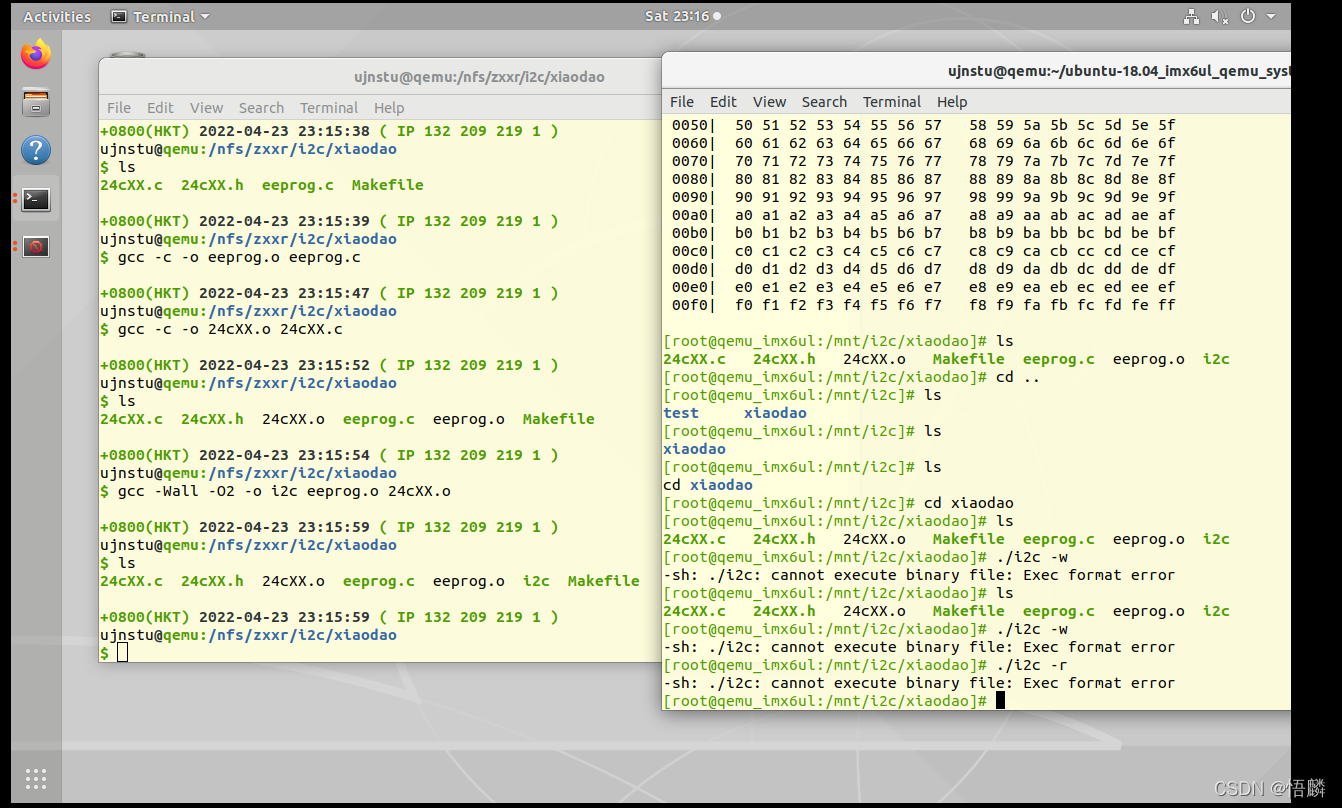The image size is (1342, 808).
Task: Open the clock showing Sat 23:16
Action: click(x=683, y=16)
